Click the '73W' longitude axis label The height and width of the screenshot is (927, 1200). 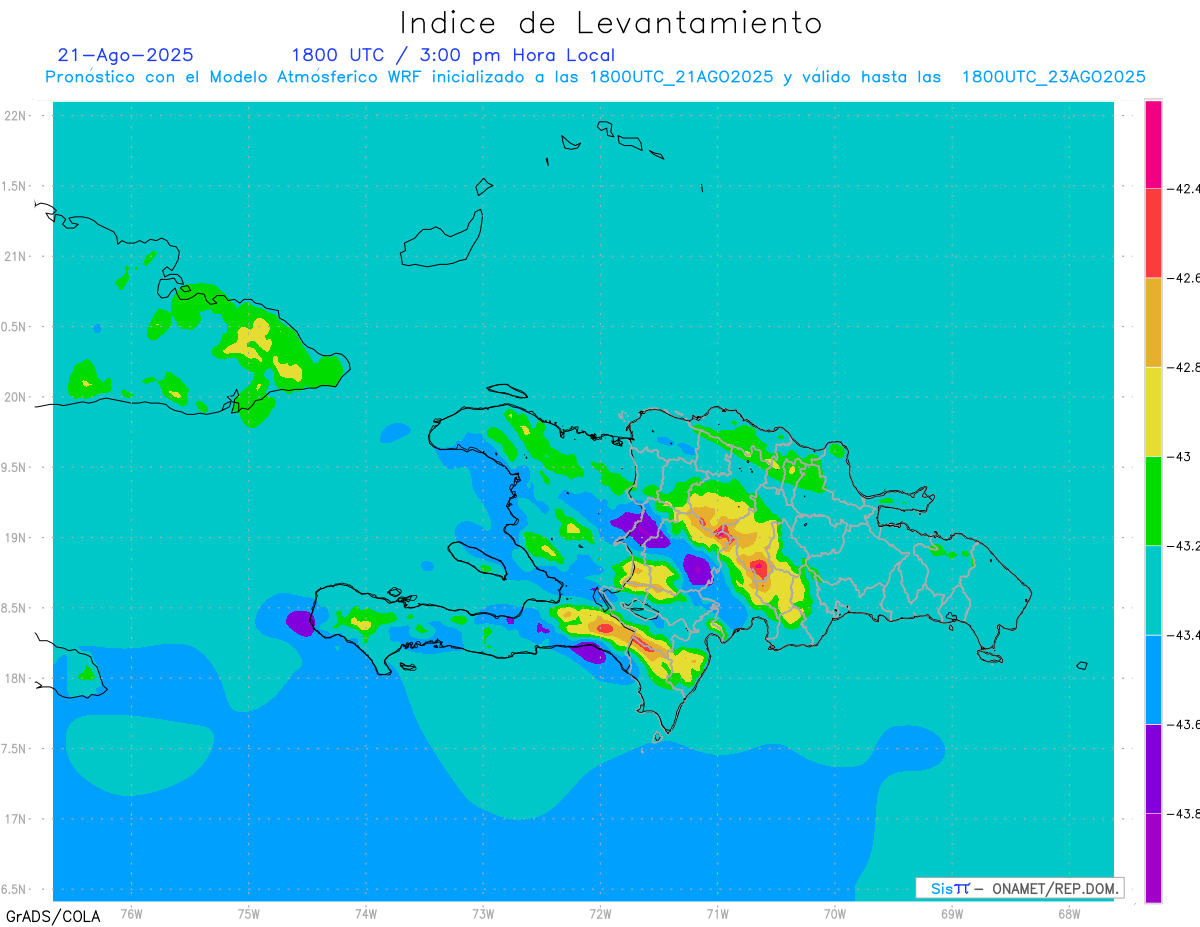(x=483, y=913)
